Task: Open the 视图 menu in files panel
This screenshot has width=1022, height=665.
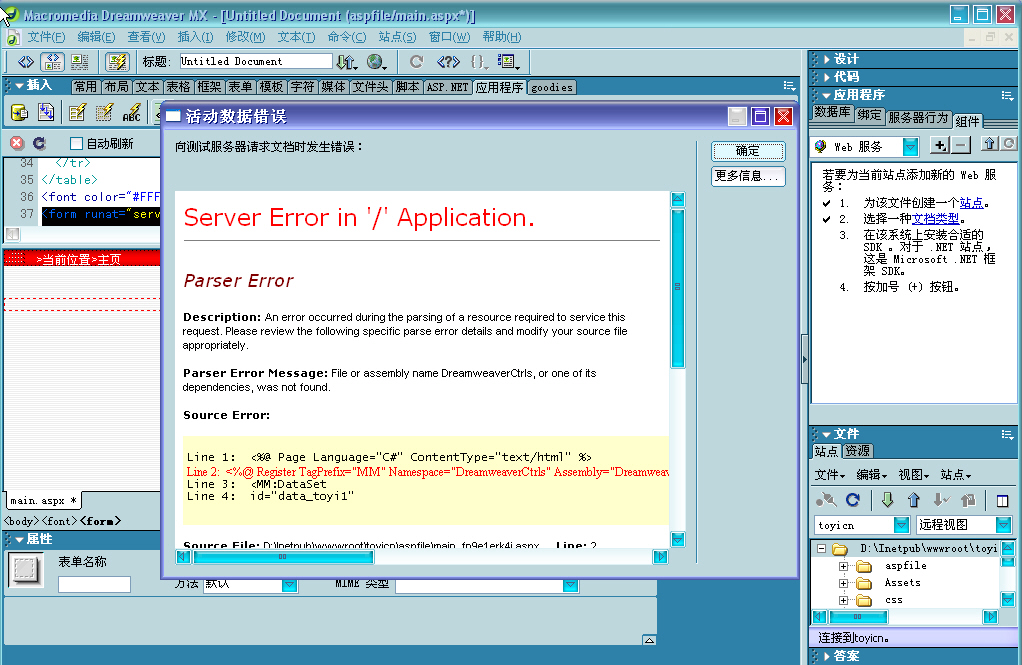Action: click(x=913, y=475)
